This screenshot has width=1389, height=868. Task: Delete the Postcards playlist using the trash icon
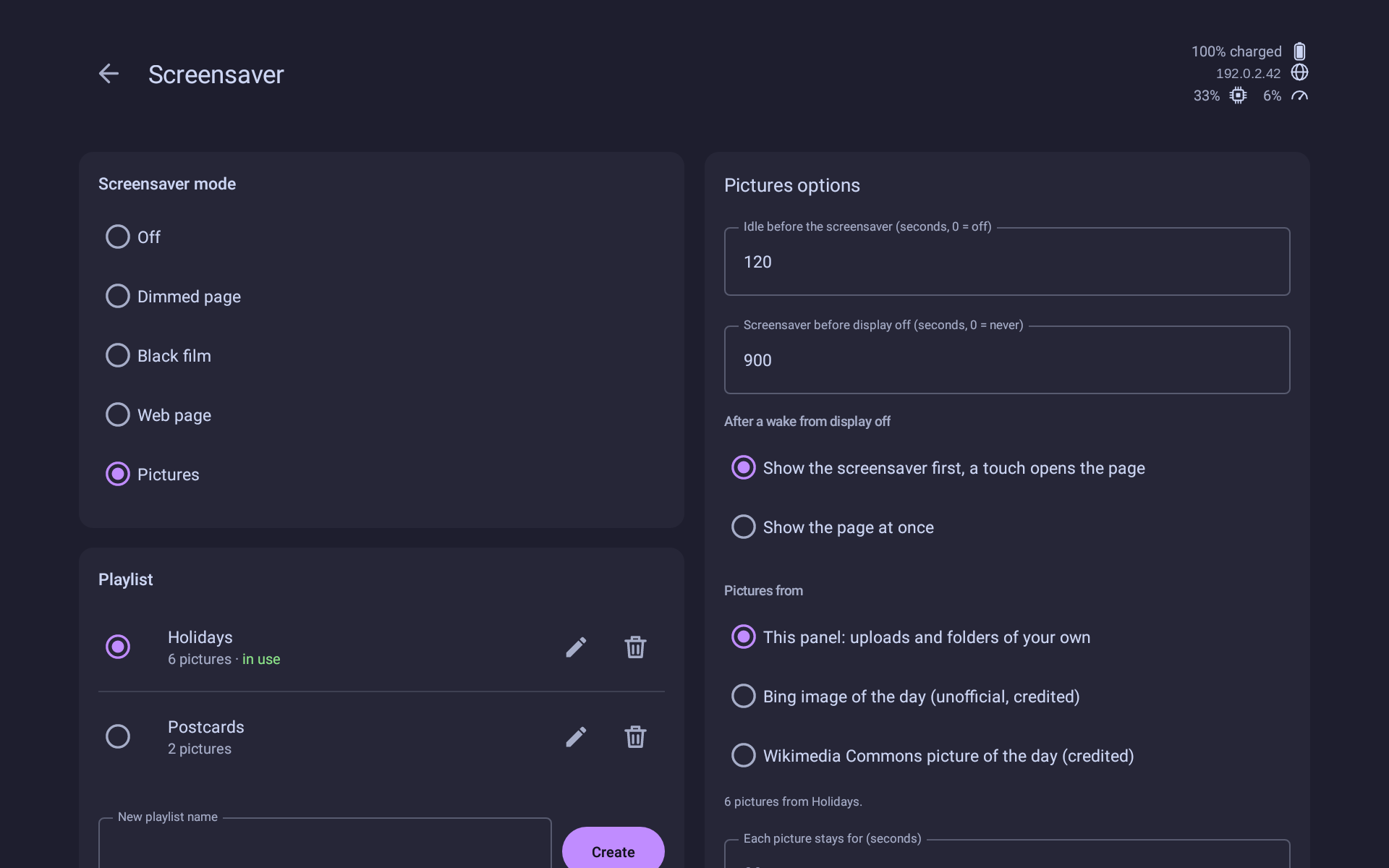(x=635, y=736)
